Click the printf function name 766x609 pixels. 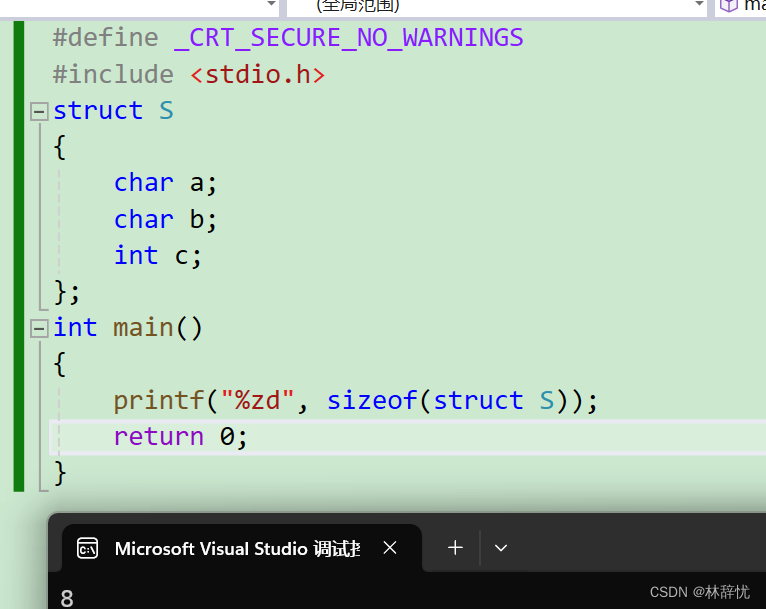pyautogui.click(x=159, y=401)
